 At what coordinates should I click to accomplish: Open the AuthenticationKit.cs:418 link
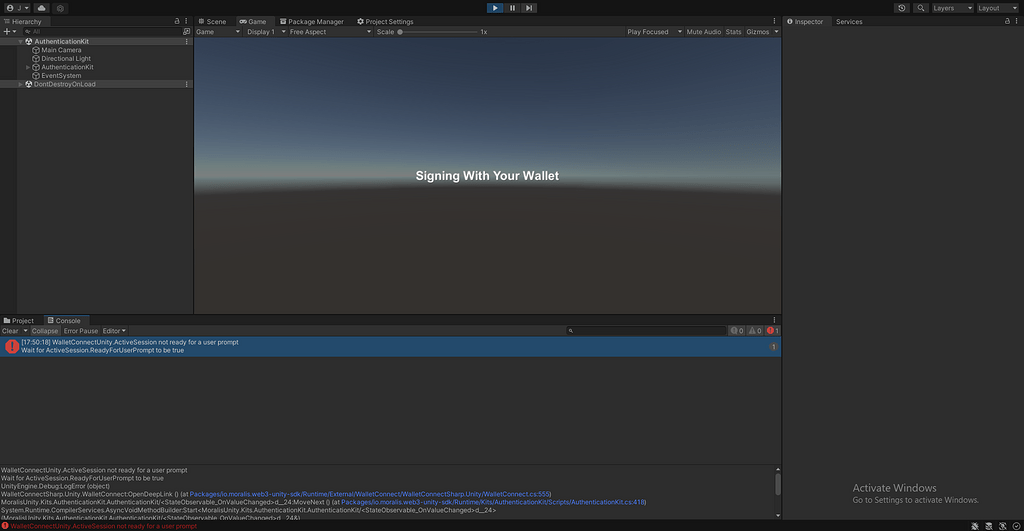pos(493,502)
